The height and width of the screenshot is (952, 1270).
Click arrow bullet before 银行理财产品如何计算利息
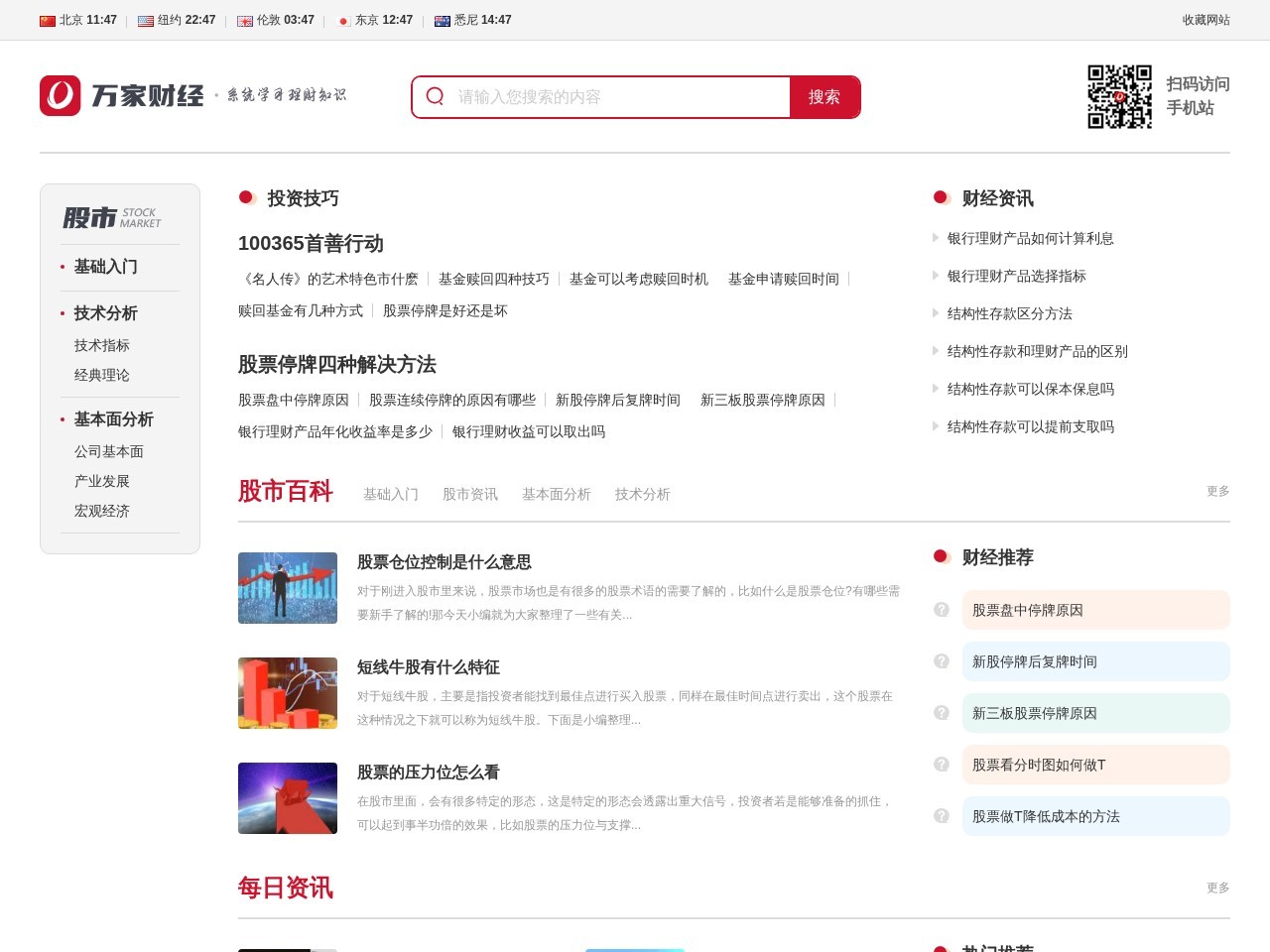point(936,238)
